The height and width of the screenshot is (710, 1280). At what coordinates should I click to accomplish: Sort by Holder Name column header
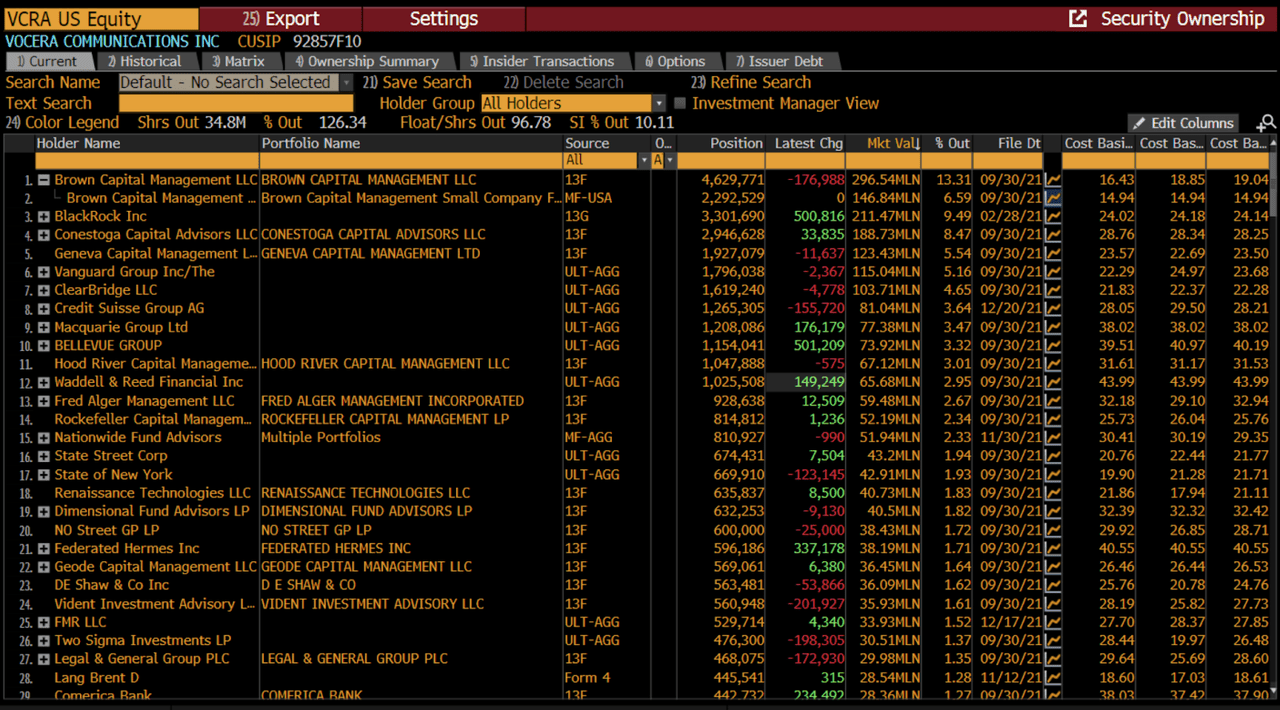[146, 143]
